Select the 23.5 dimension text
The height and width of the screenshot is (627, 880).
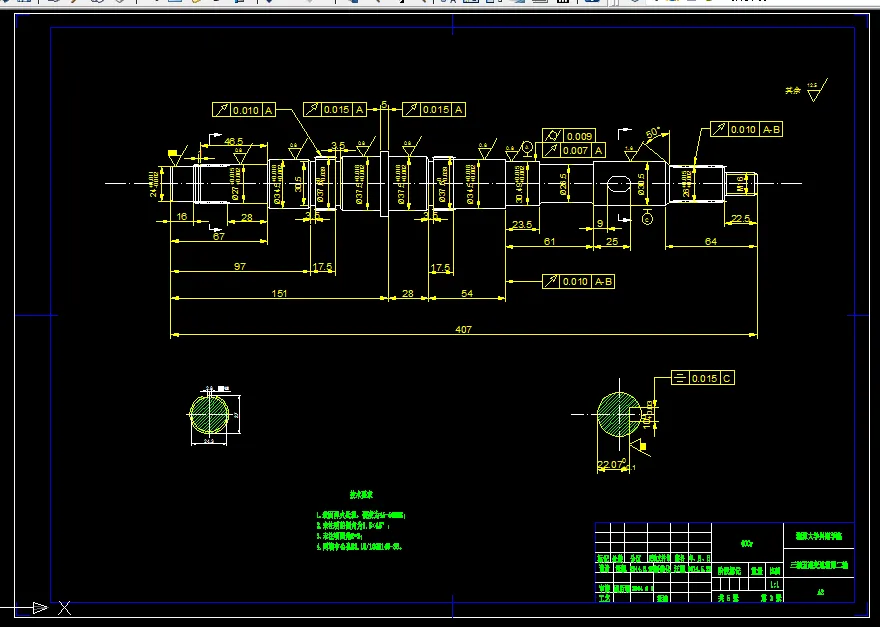point(522,224)
